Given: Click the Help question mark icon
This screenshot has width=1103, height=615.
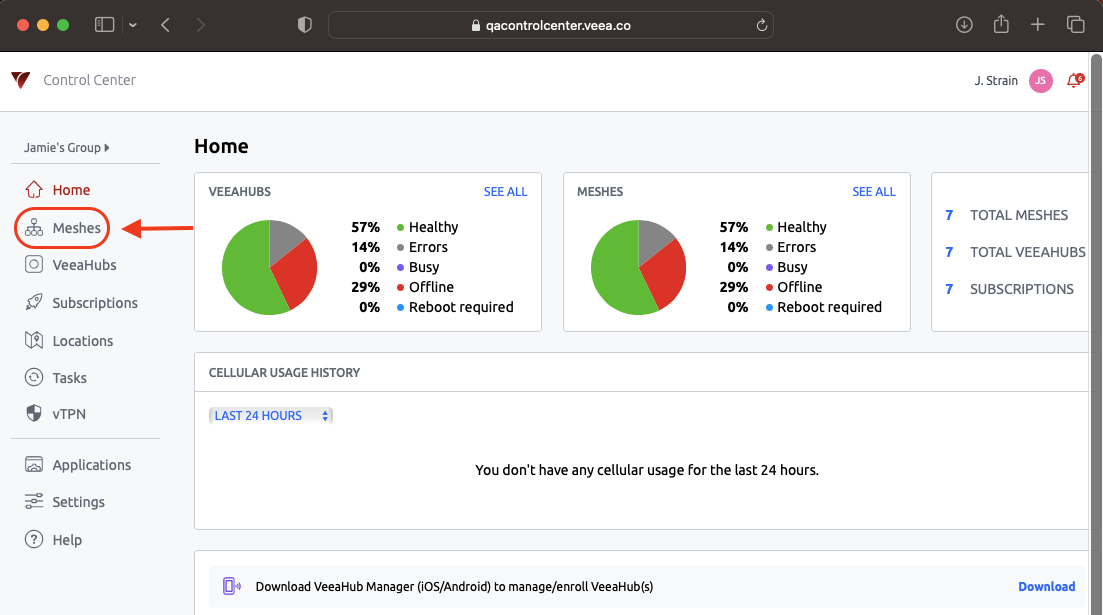Looking at the screenshot, I should (34, 539).
